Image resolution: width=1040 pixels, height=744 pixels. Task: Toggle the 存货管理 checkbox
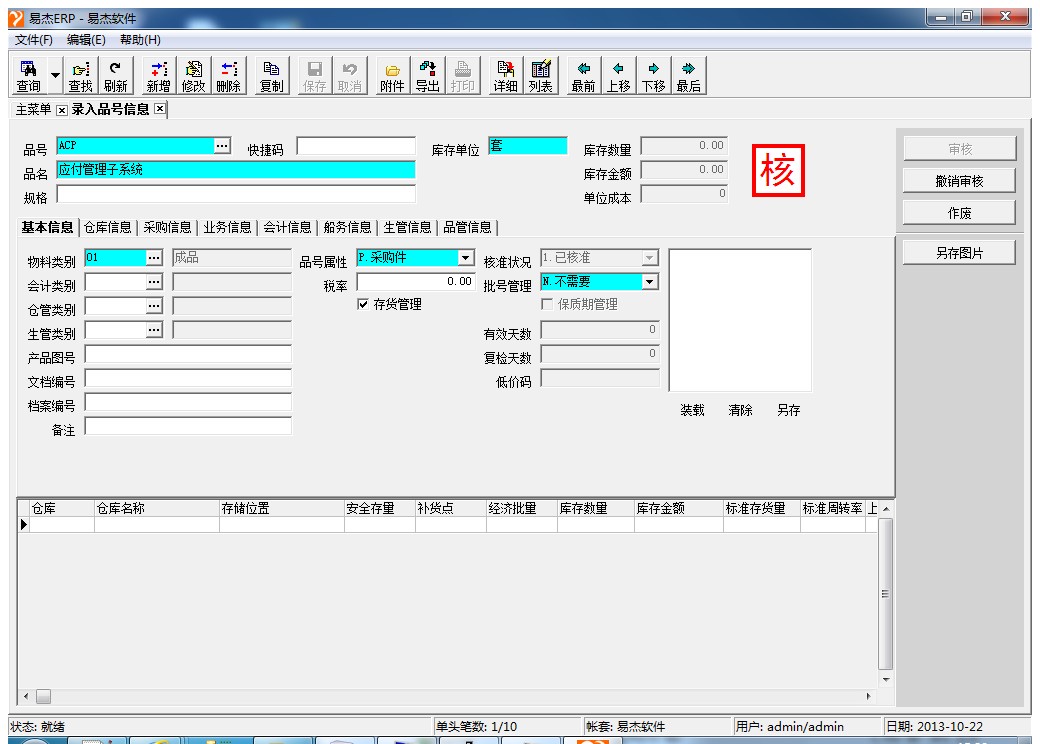click(363, 304)
